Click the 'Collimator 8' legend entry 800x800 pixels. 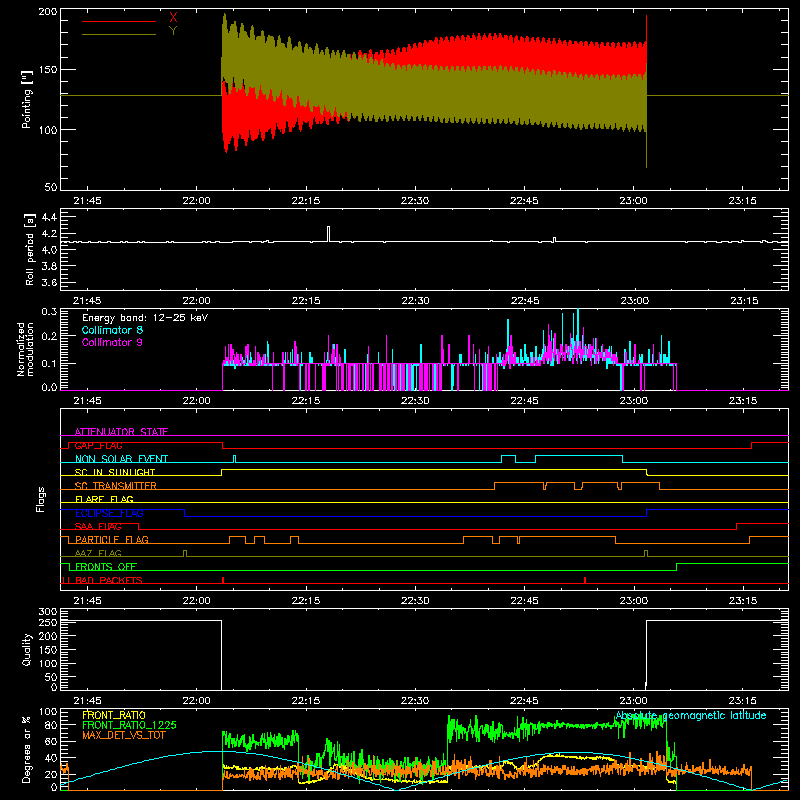[112, 330]
